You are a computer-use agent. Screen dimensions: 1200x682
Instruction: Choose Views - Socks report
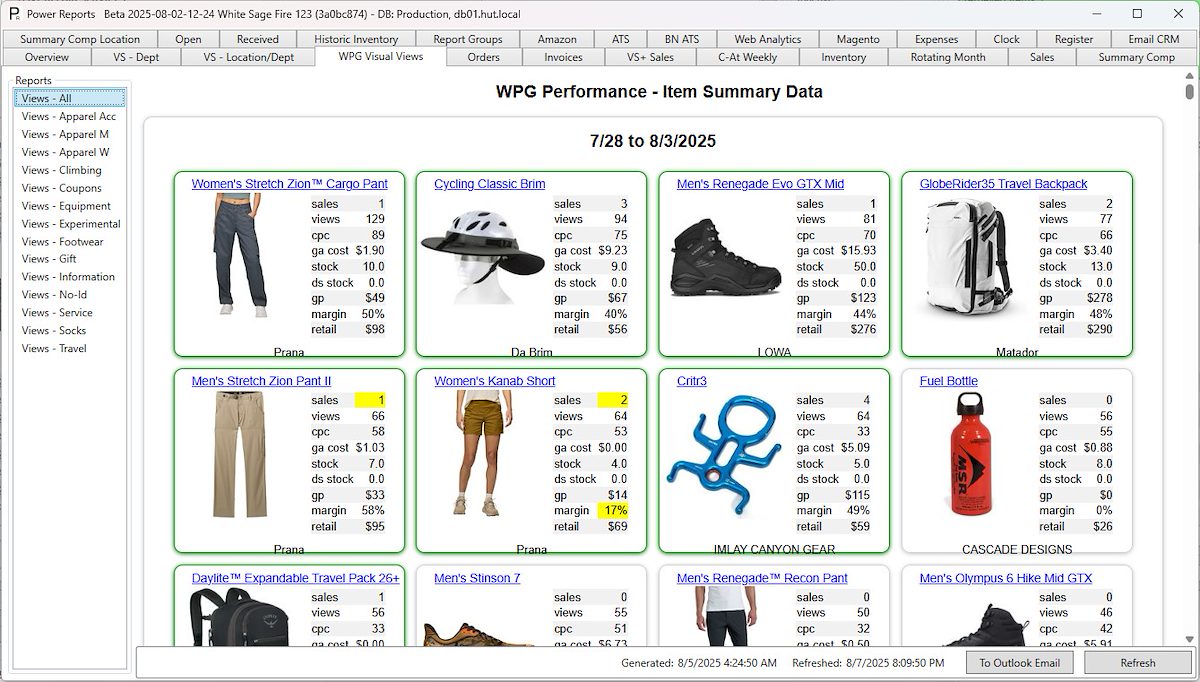[69, 331]
